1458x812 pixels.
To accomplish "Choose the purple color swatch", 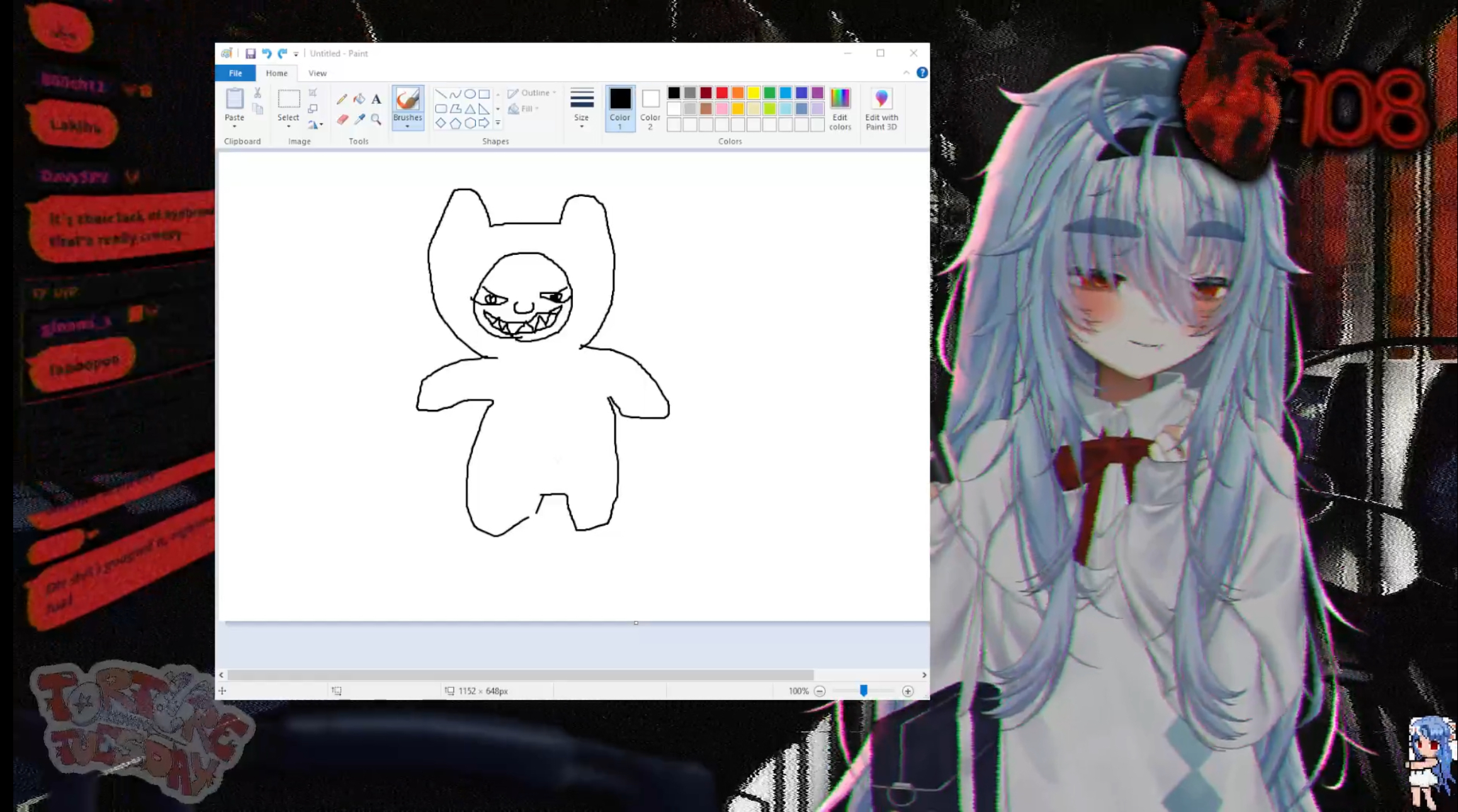I will tap(817, 93).
